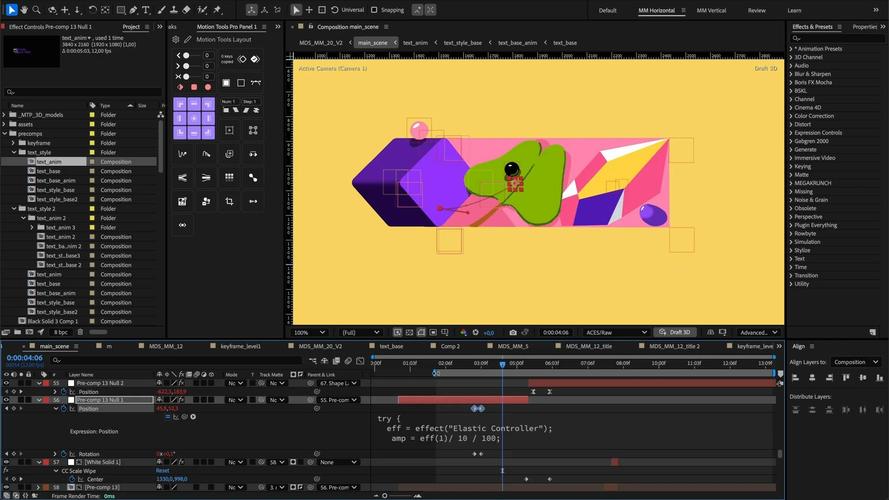Screen dimensions: 889x500
Task: Expand the Blur & Sharpen effects category
Action: coord(791,74)
